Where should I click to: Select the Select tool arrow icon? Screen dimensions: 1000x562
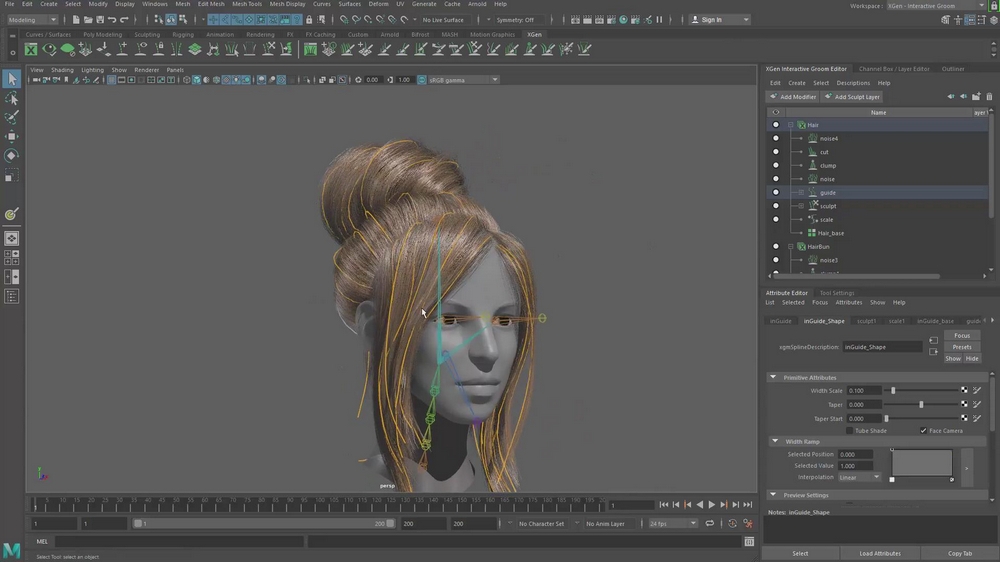tap(11, 79)
